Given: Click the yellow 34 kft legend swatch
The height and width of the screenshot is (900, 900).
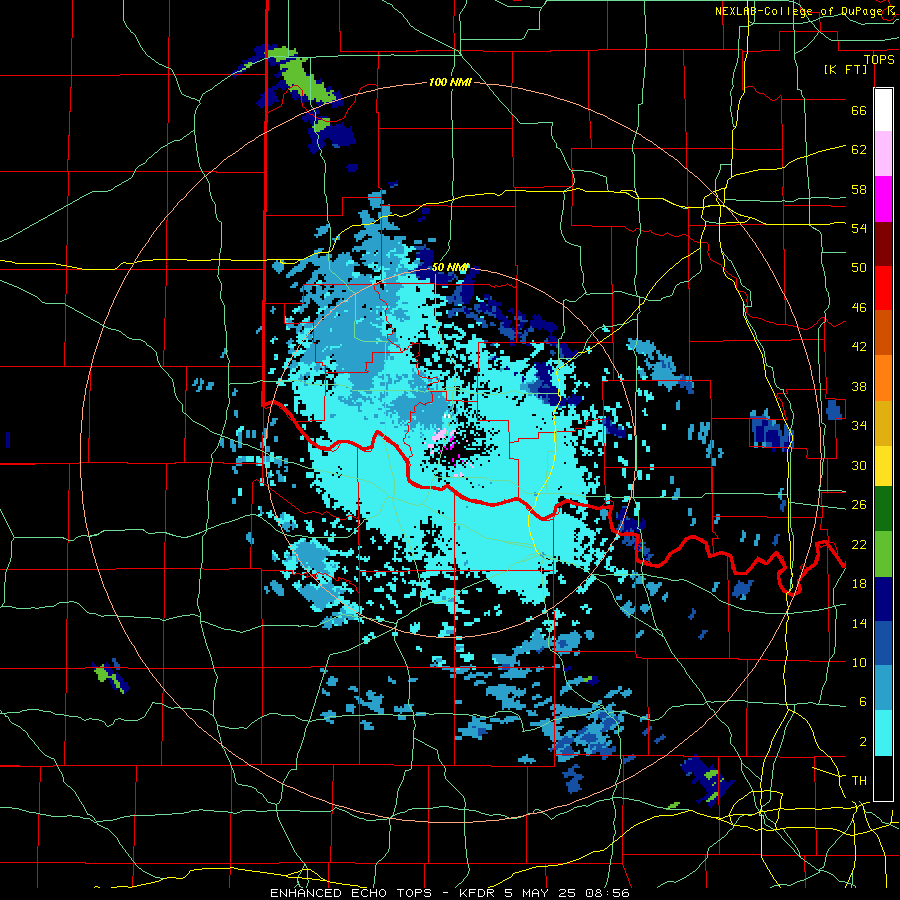Looking at the screenshot, I should [x=883, y=466].
